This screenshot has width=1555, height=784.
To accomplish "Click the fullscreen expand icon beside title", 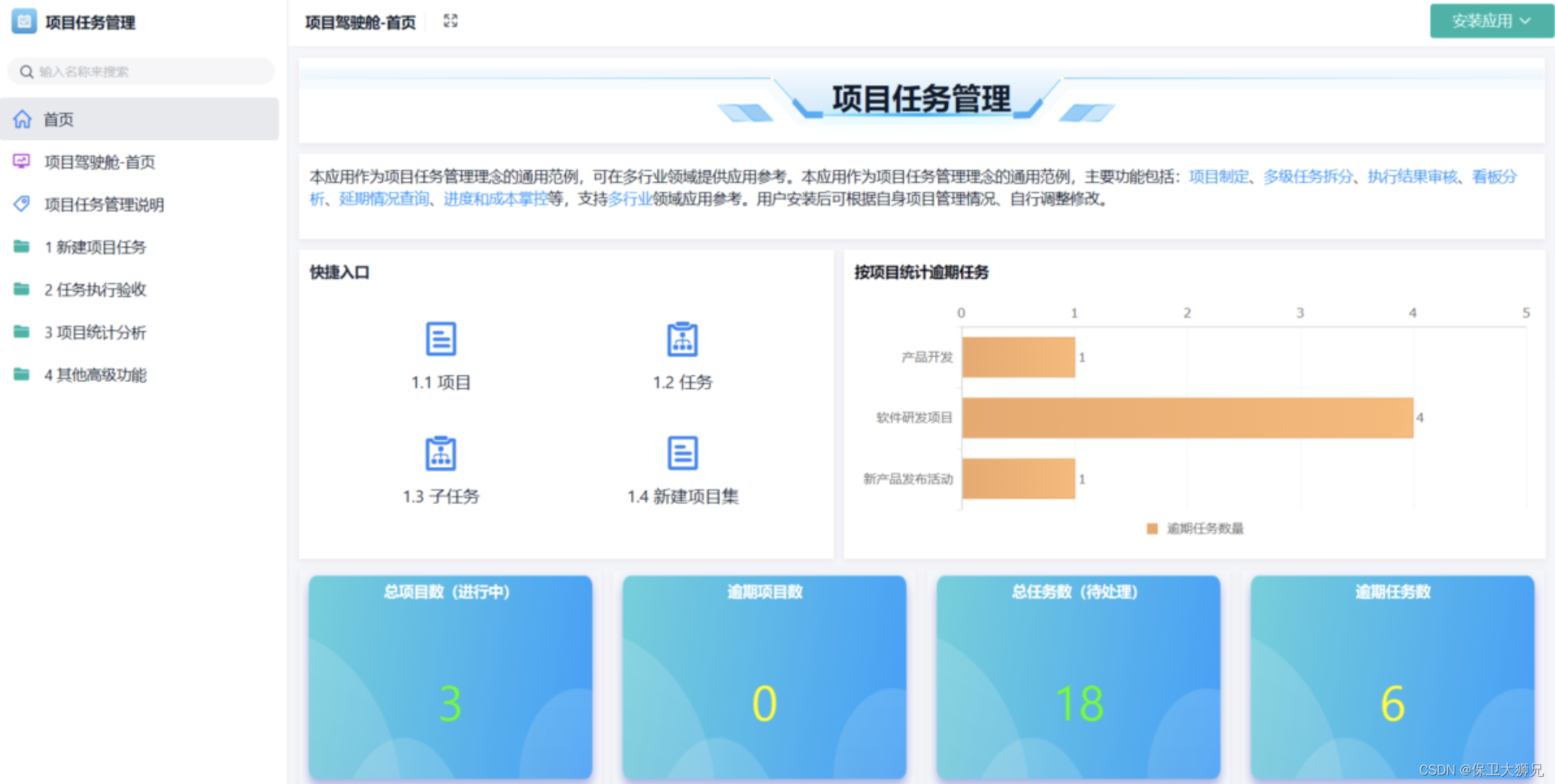I will [450, 21].
